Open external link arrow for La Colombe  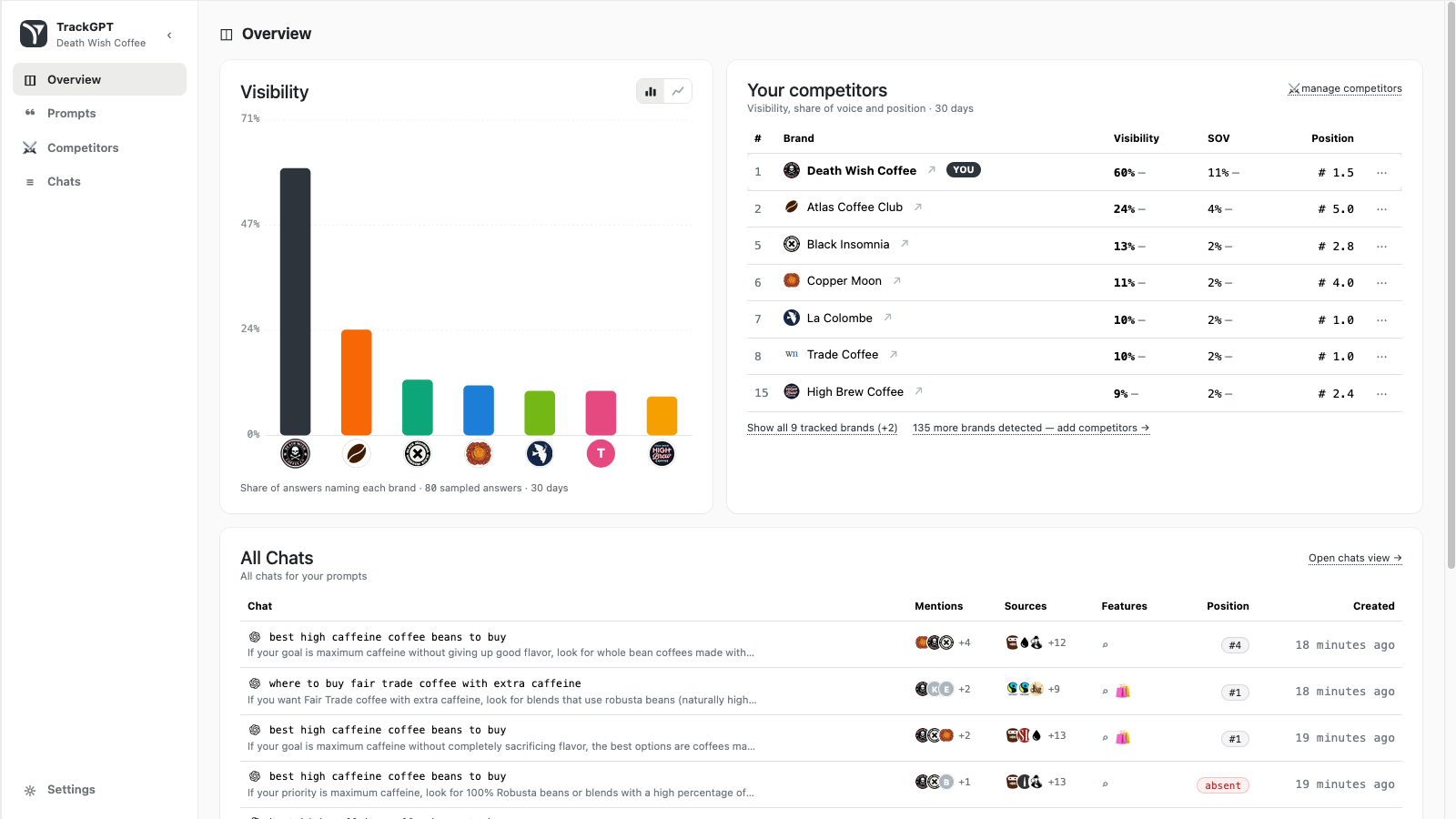[888, 318]
